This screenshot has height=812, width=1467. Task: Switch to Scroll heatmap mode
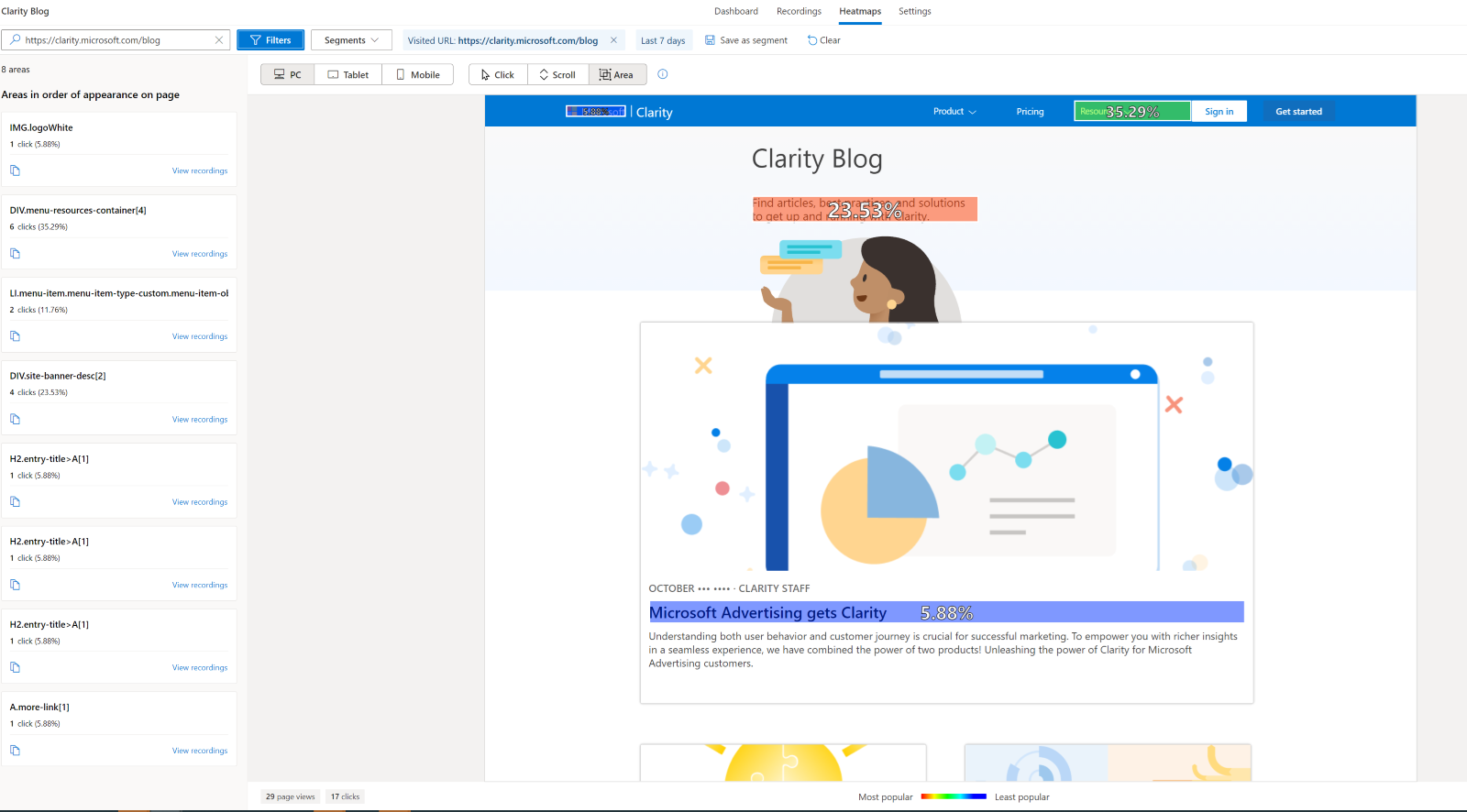(x=557, y=74)
